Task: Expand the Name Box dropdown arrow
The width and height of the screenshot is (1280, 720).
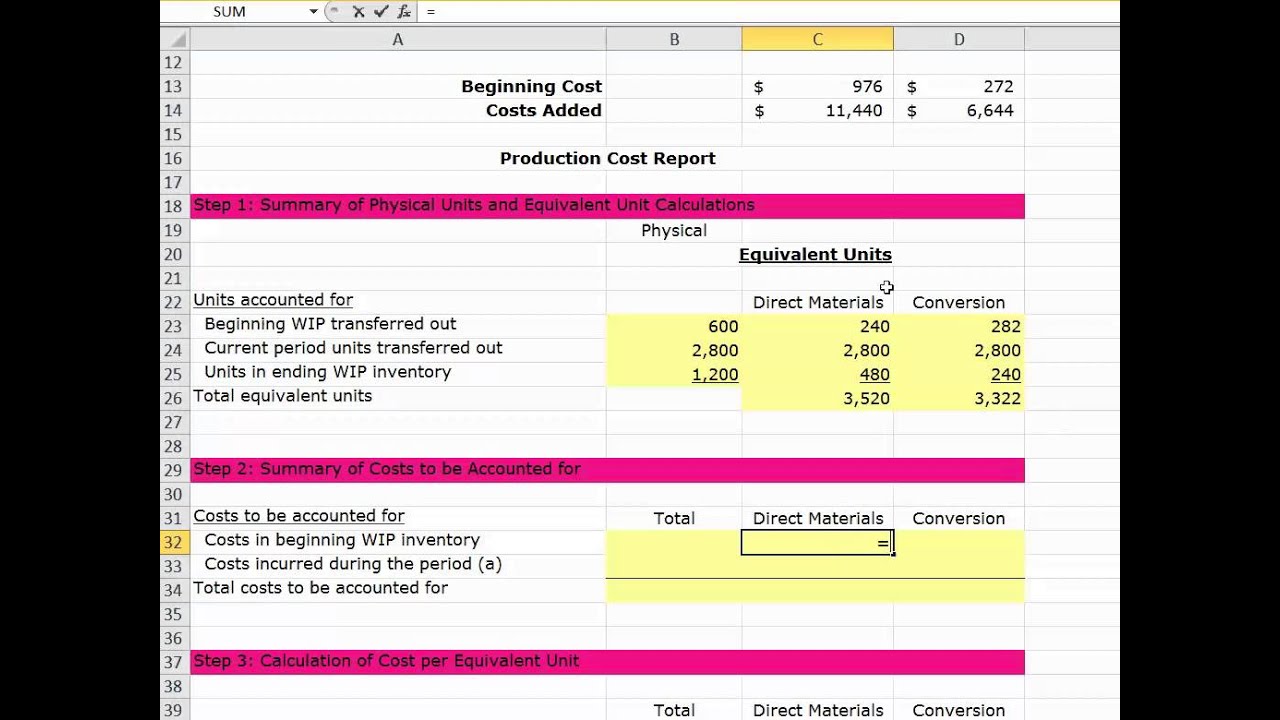Action: pyautogui.click(x=313, y=12)
